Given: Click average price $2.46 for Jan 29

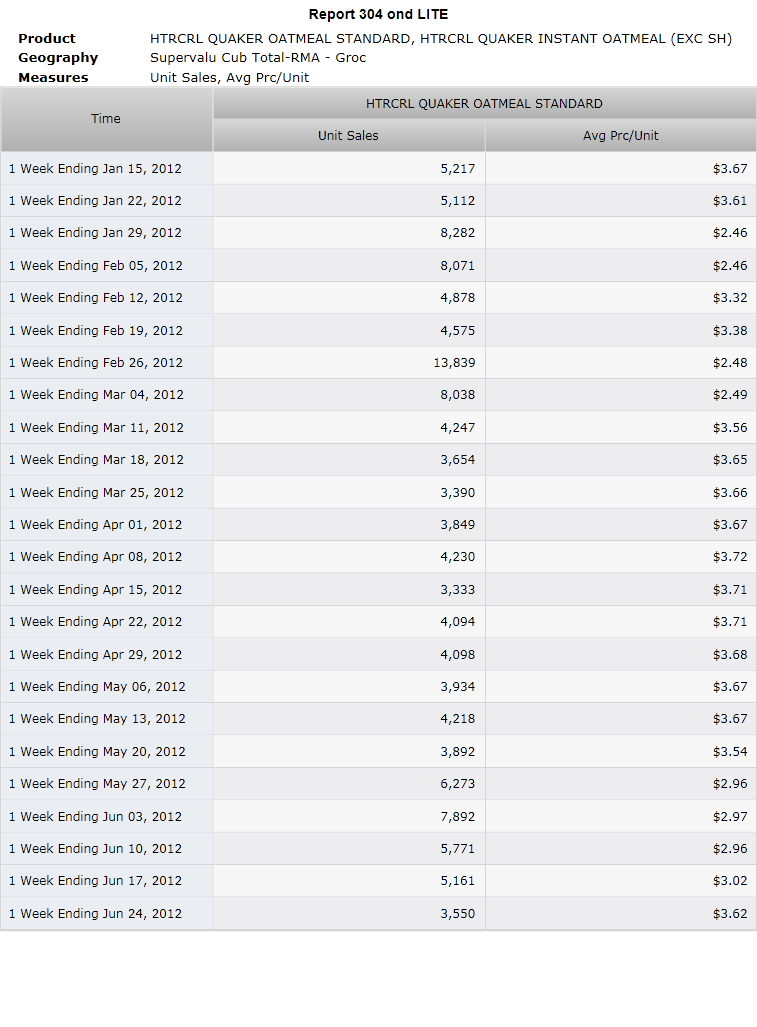Looking at the screenshot, I should tap(730, 233).
